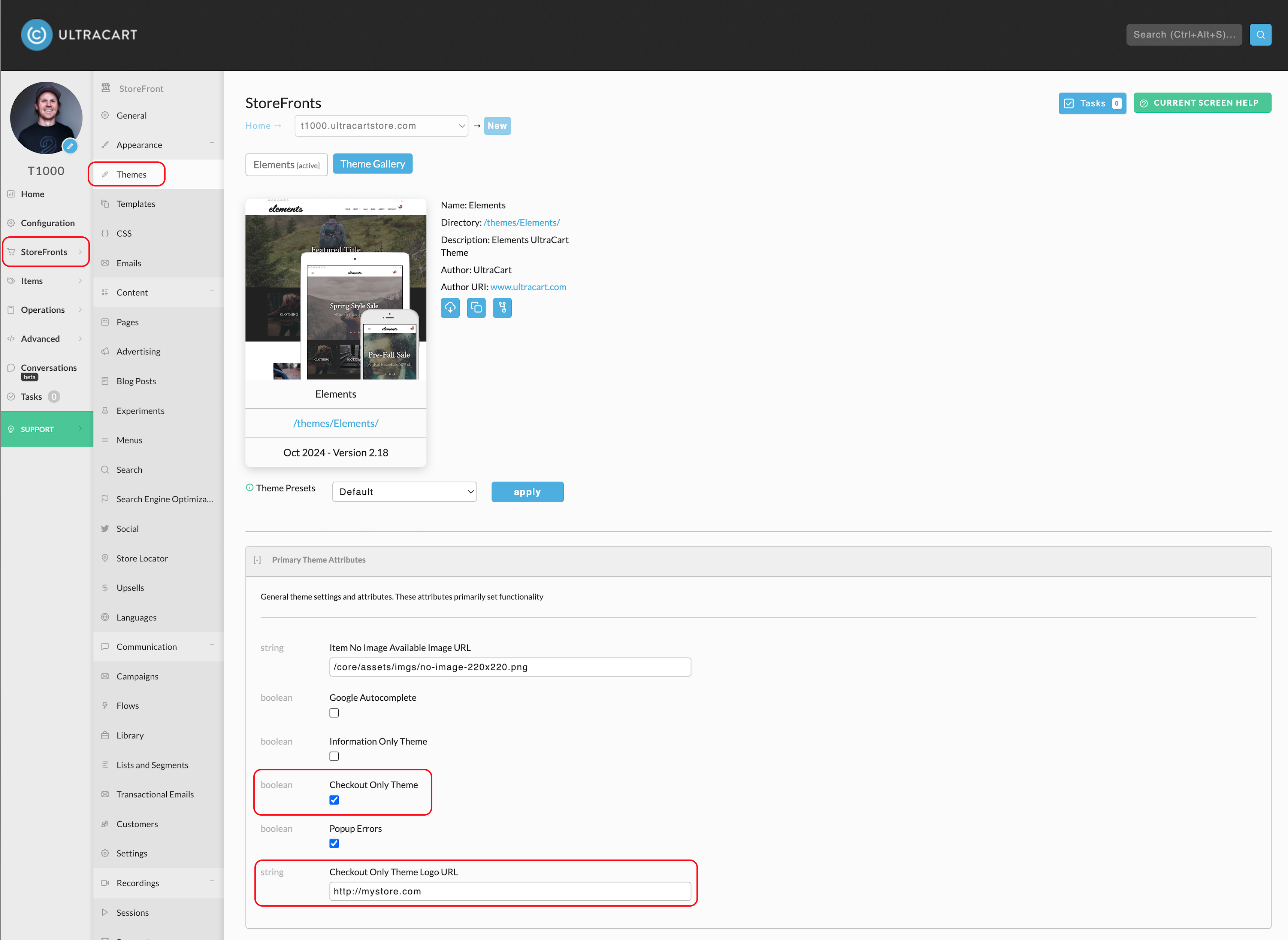Click the download theme cloud icon
This screenshot has height=940, width=1288.
(x=450, y=308)
